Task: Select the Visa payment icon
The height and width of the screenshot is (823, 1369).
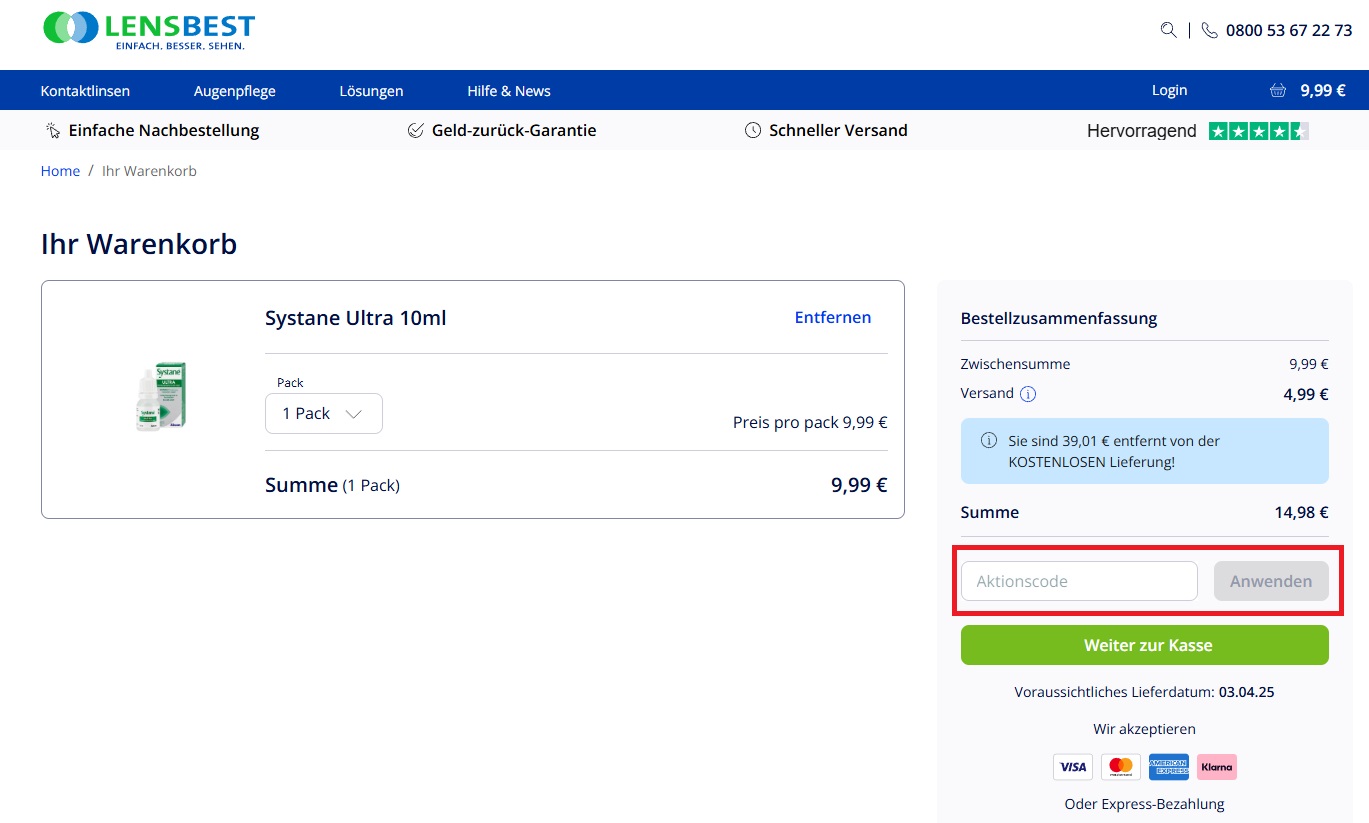Action: 1073,767
